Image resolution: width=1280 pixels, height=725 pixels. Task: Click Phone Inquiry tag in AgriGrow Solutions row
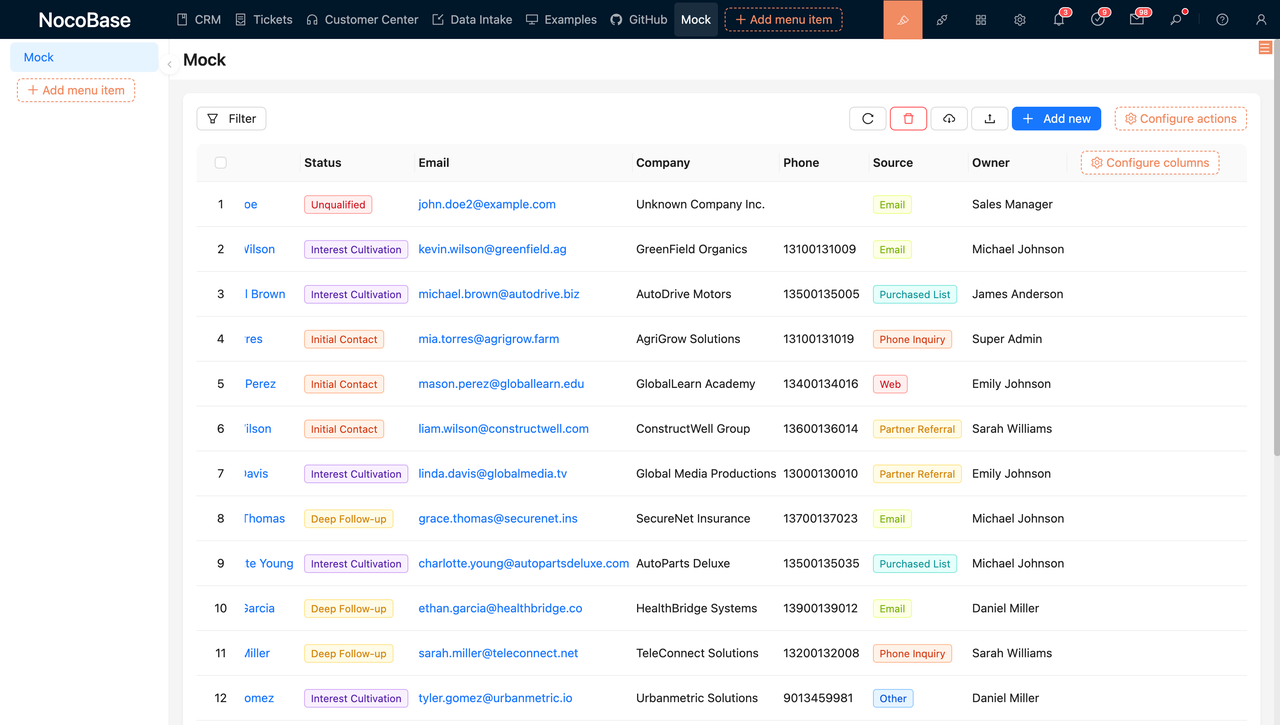coord(912,340)
